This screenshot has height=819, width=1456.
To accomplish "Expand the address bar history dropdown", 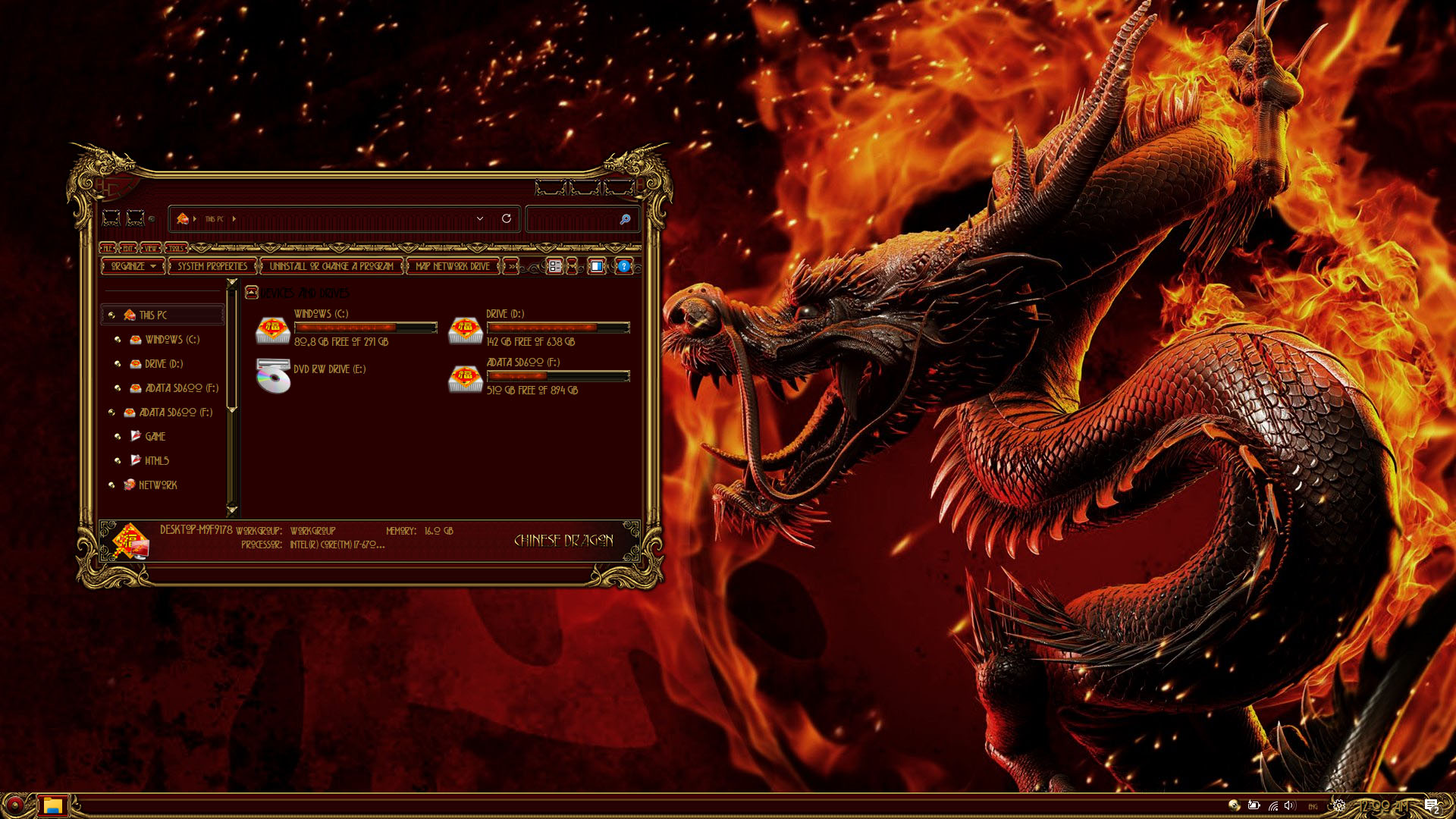I will pyautogui.click(x=480, y=218).
